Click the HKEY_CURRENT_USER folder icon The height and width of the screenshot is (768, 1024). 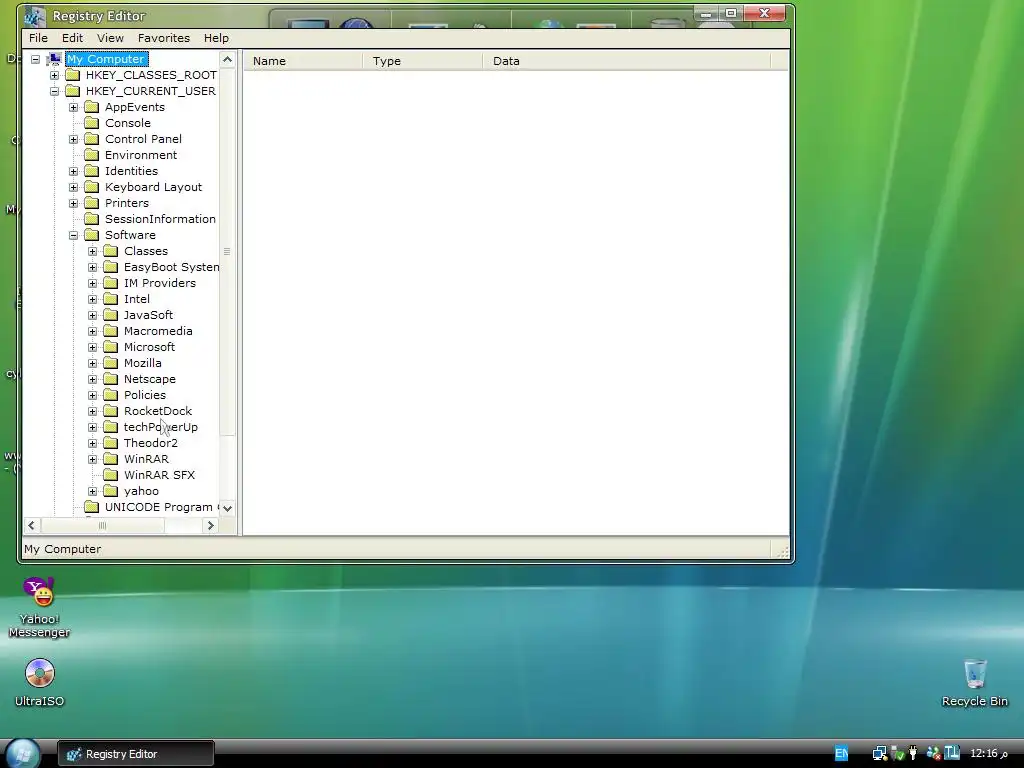[x=73, y=91]
